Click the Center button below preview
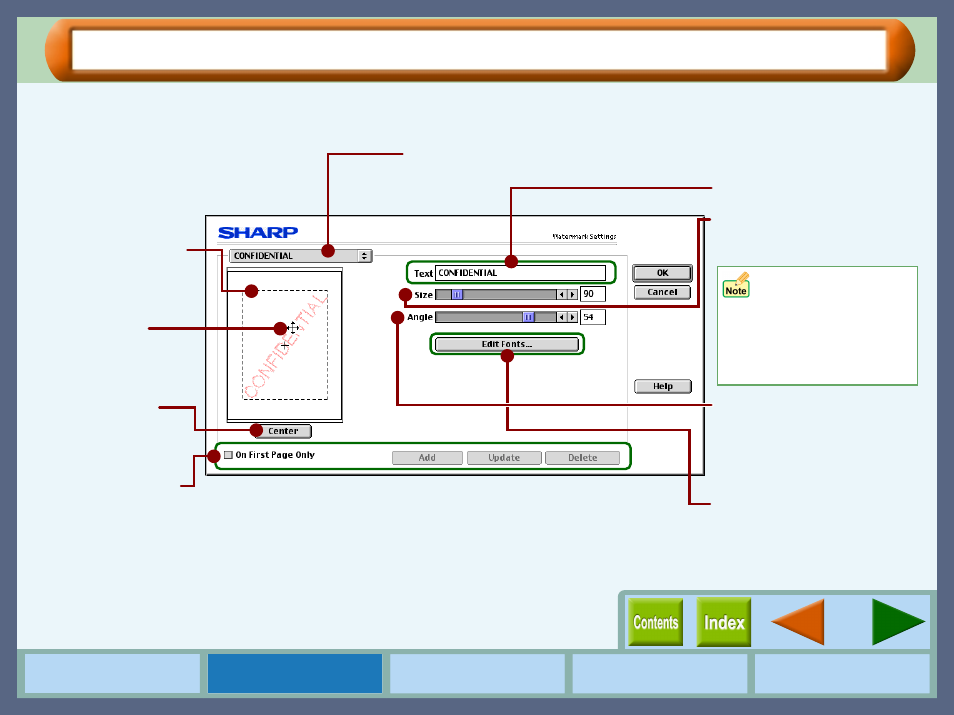 click(x=284, y=431)
